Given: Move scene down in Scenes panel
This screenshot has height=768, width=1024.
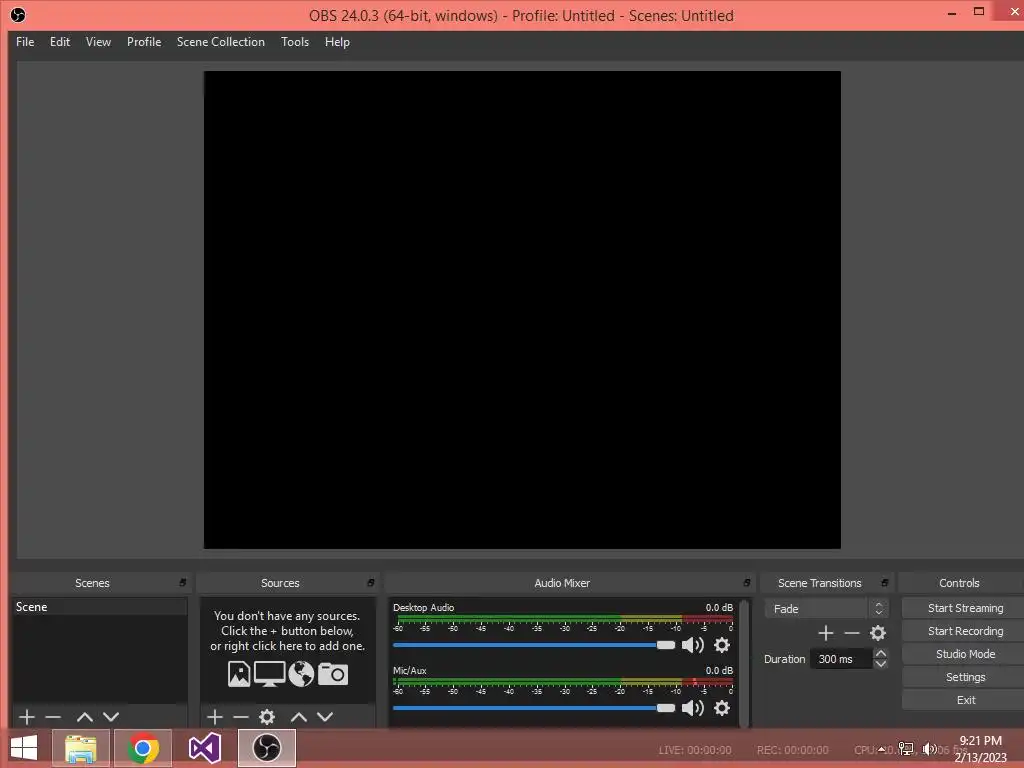Looking at the screenshot, I should [x=111, y=716].
